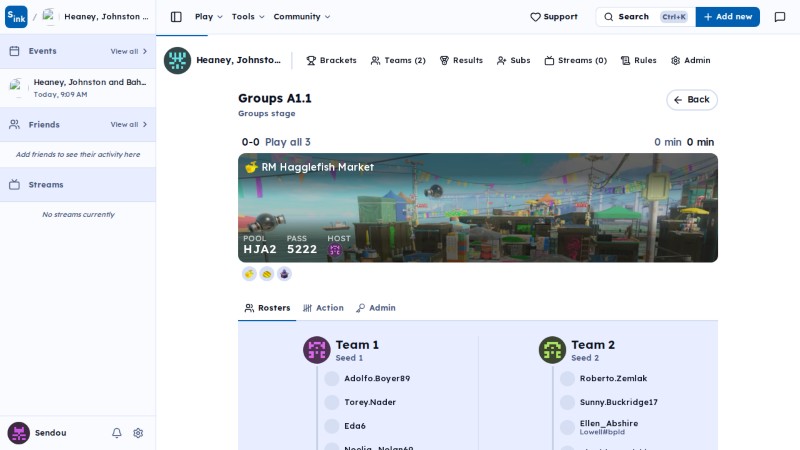The height and width of the screenshot is (450, 800).
Task: Open Heaney, Johnston and Bah... event entry
Action: [x=78, y=88]
